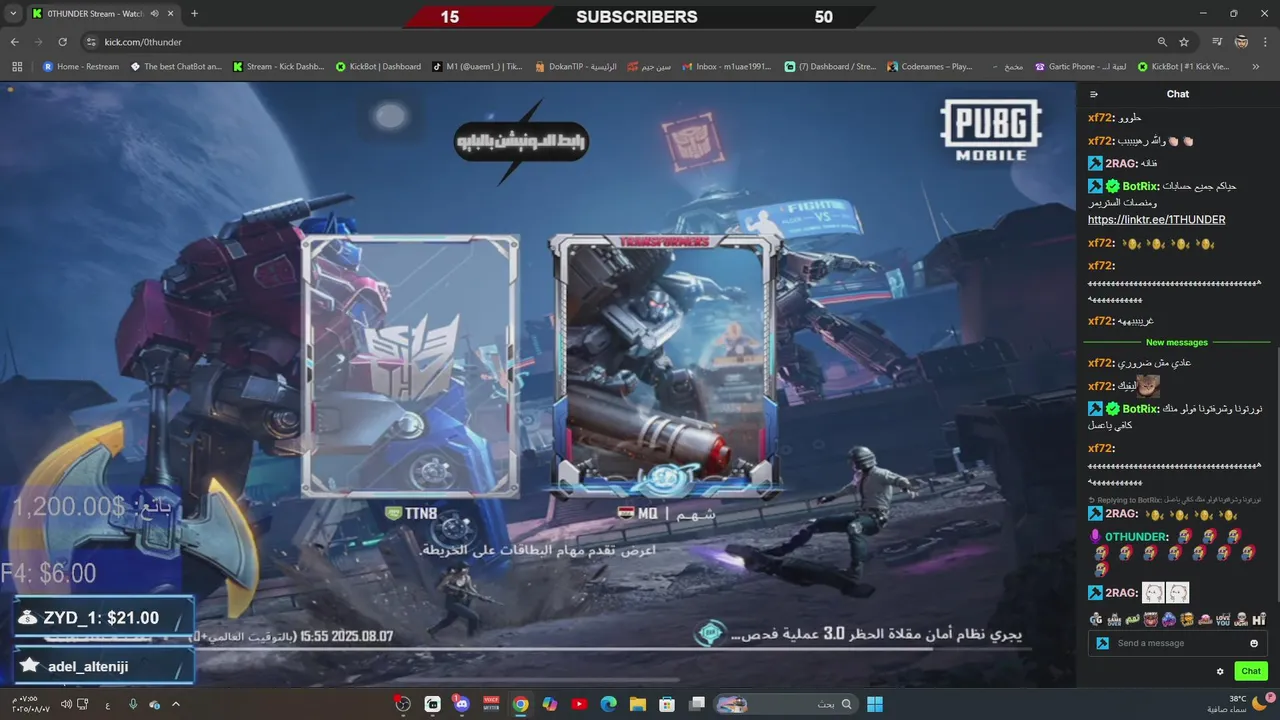Screen dimensions: 1280x720
Task: Open a new browser tab
Action: (x=194, y=14)
